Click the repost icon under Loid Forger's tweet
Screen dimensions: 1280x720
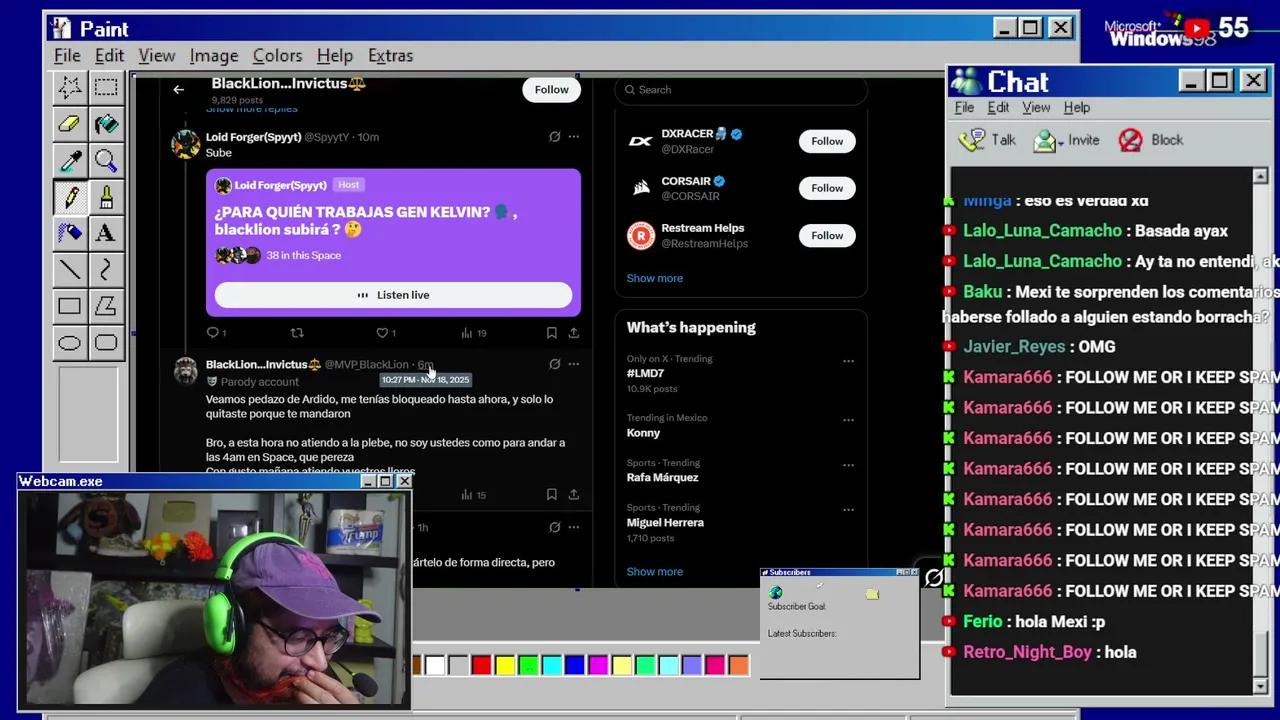(x=297, y=333)
